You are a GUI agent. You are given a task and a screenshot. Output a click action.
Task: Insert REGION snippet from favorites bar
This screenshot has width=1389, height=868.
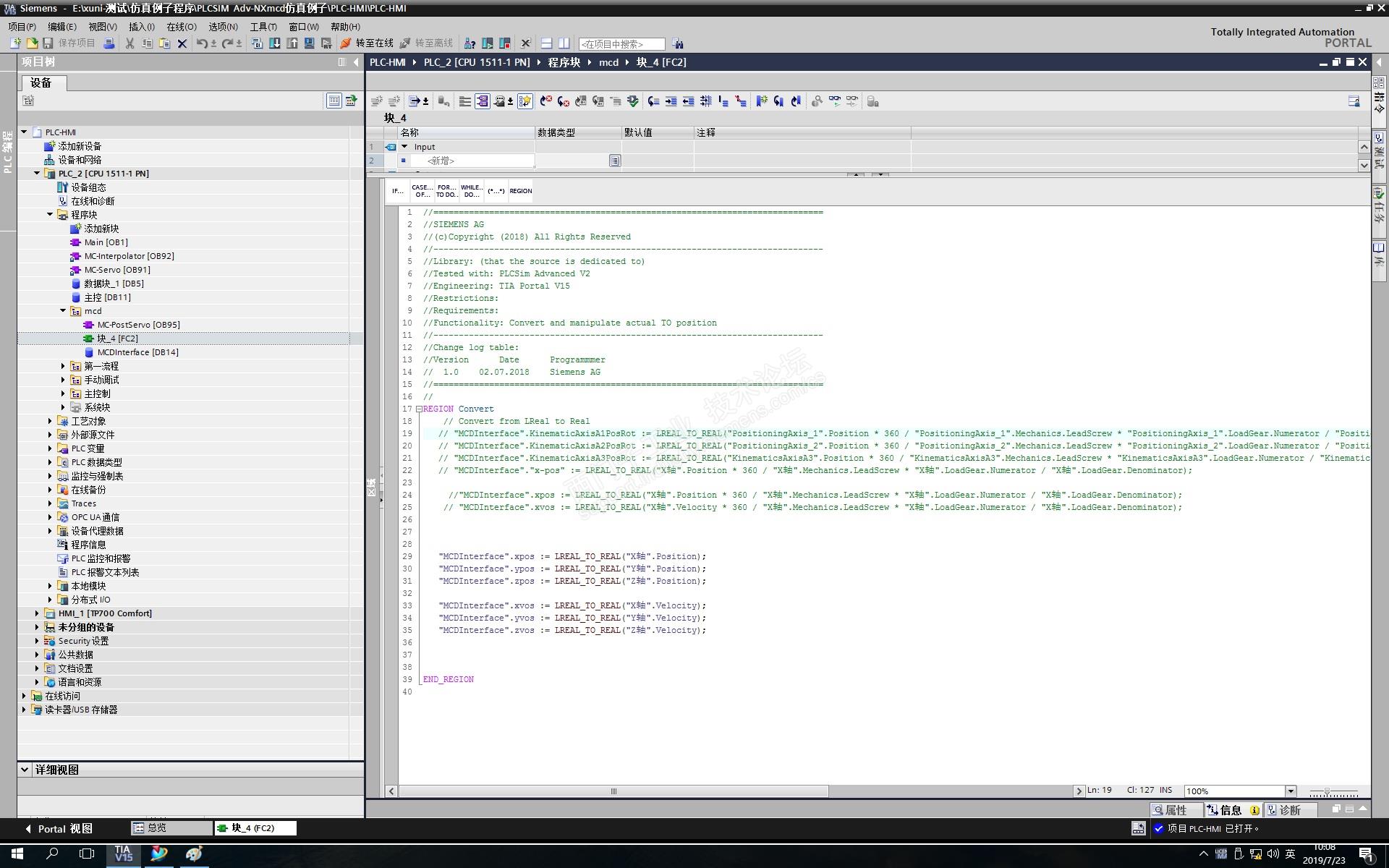pos(520,191)
